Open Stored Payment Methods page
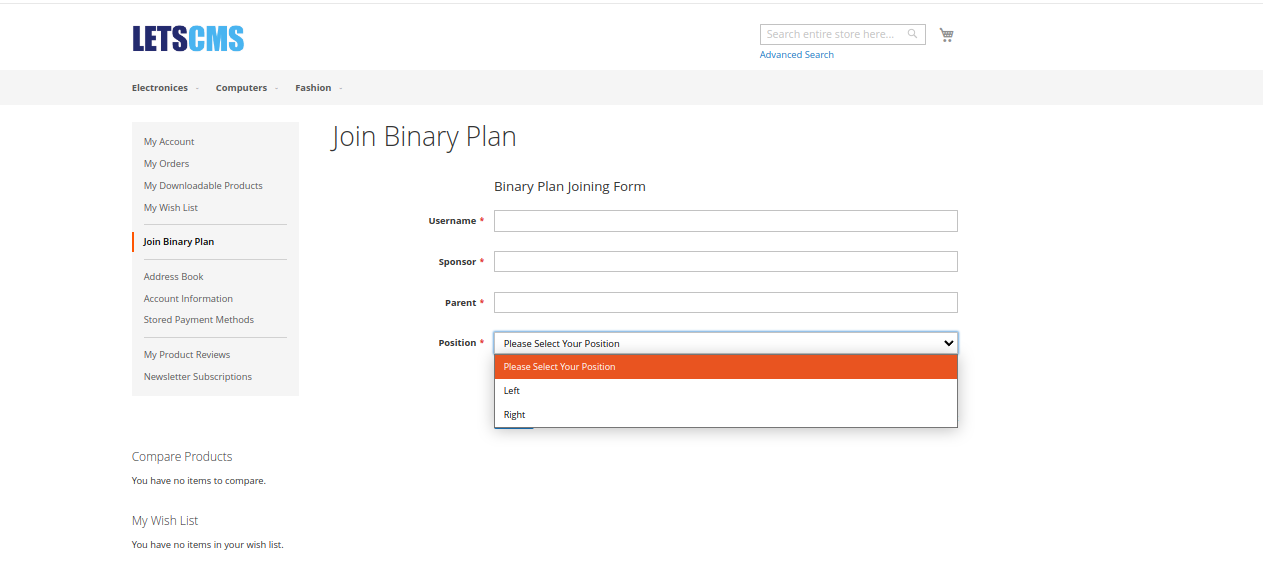 pos(198,320)
